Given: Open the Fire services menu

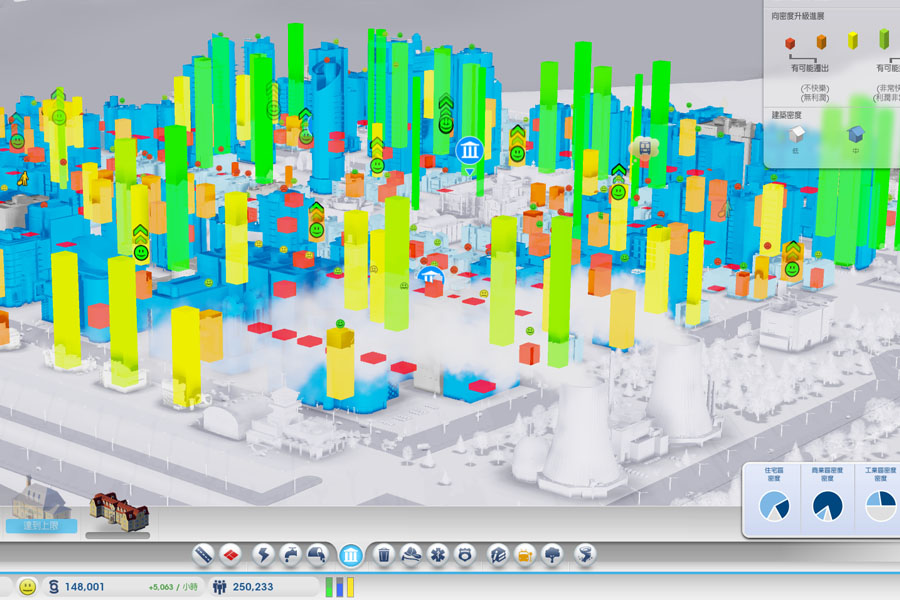Looking at the screenshot, I should click(410, 554).
